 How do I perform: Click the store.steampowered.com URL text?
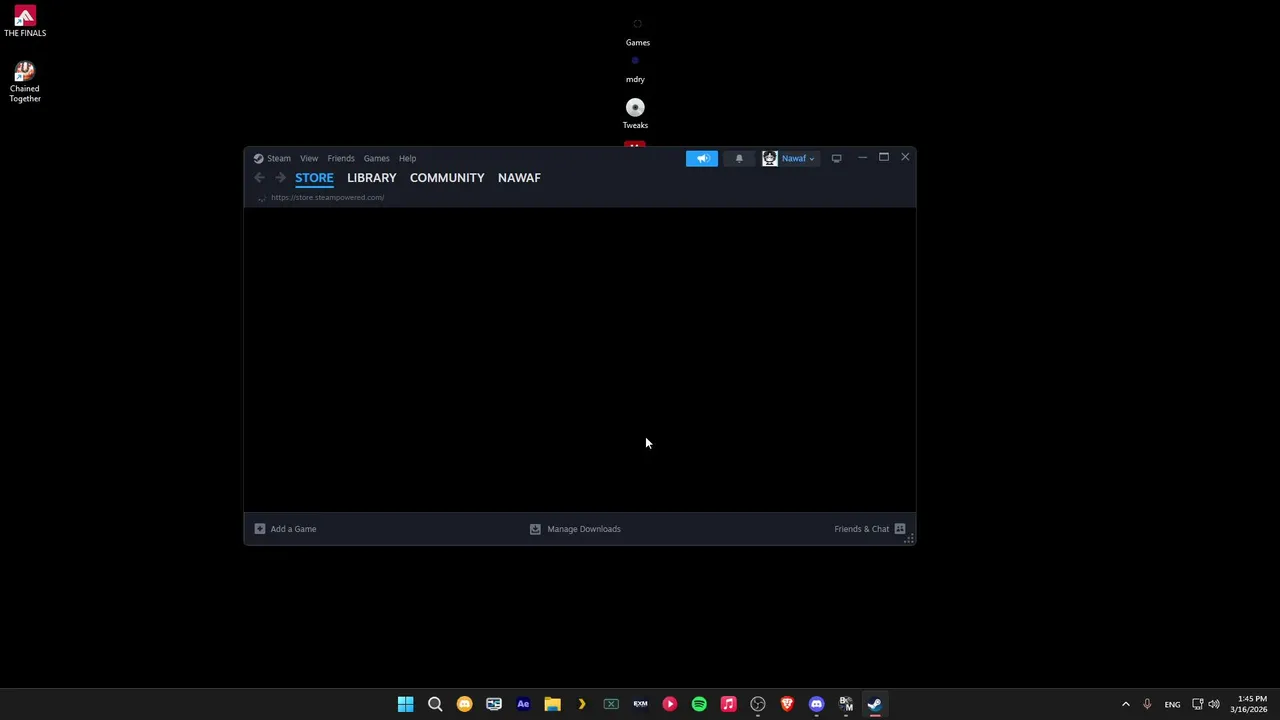click(x=327, y=197)
